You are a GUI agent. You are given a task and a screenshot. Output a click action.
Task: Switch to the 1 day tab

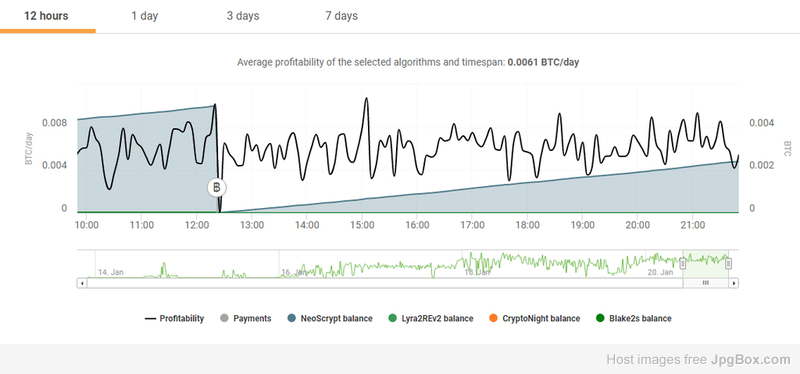(144, 16)
